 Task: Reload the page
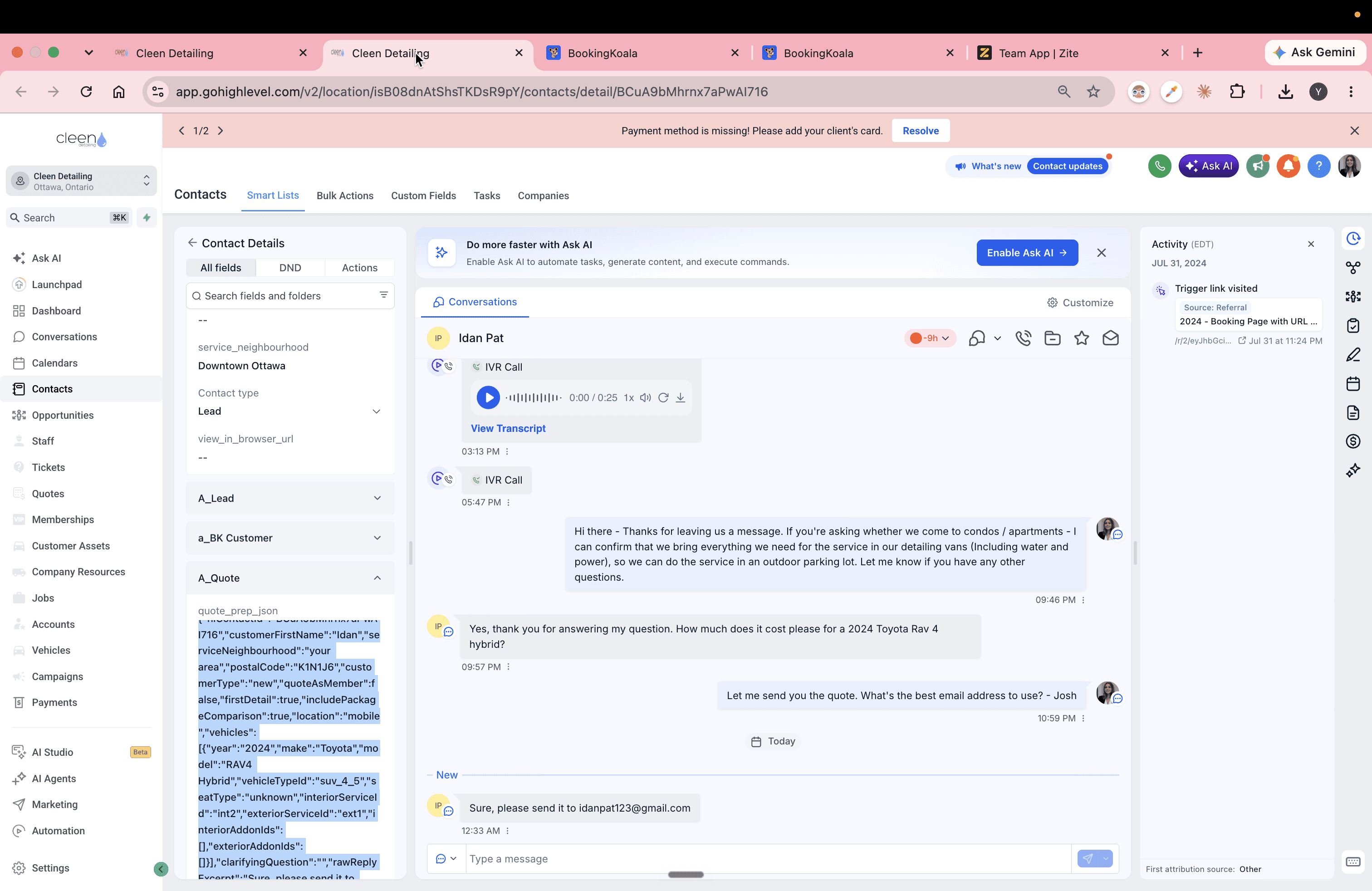(86, 92)
